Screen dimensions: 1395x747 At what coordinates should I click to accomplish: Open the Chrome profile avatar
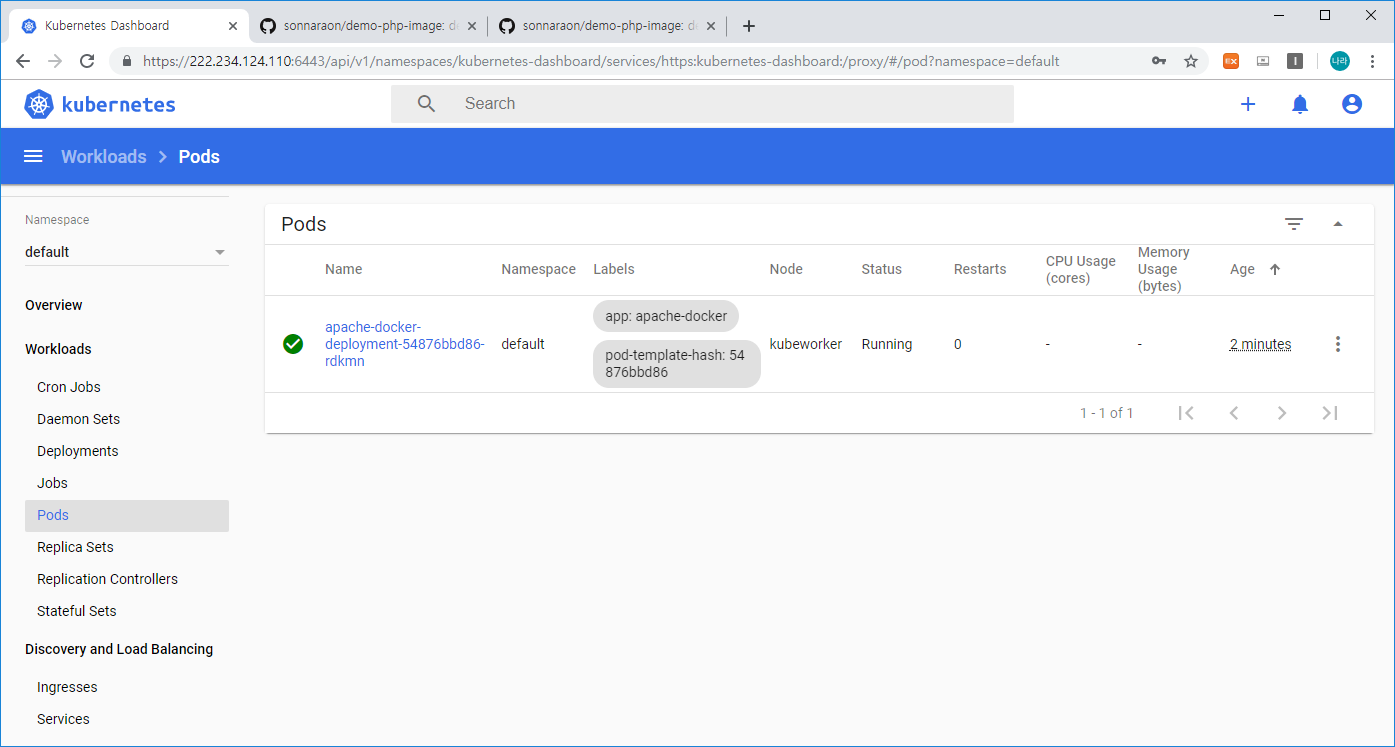click(1339, 61)
